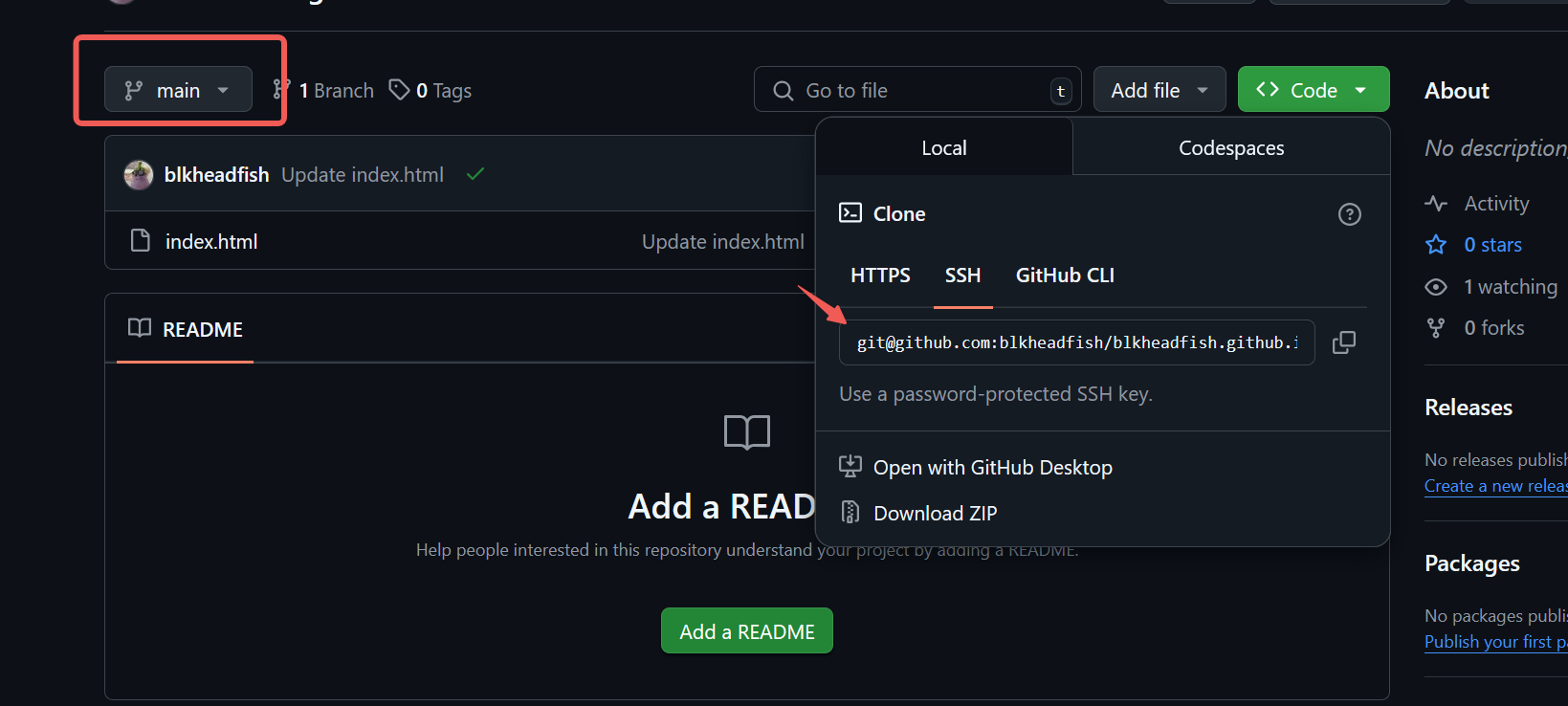1568x706 pixels.
Task: Switch to the Local tab
Action: point(944,147)
